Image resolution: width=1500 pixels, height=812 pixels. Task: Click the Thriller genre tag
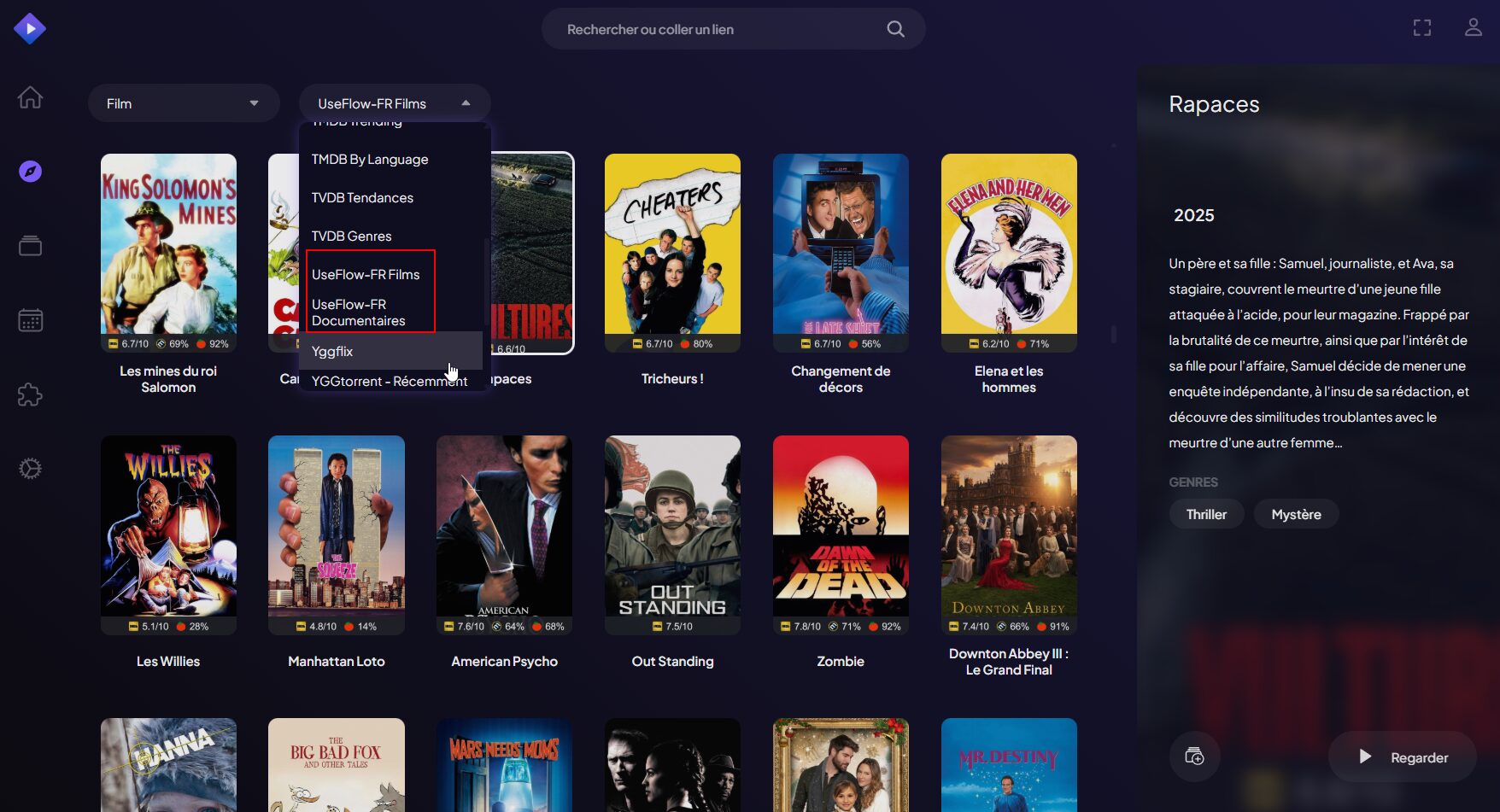coord(1206,514)
